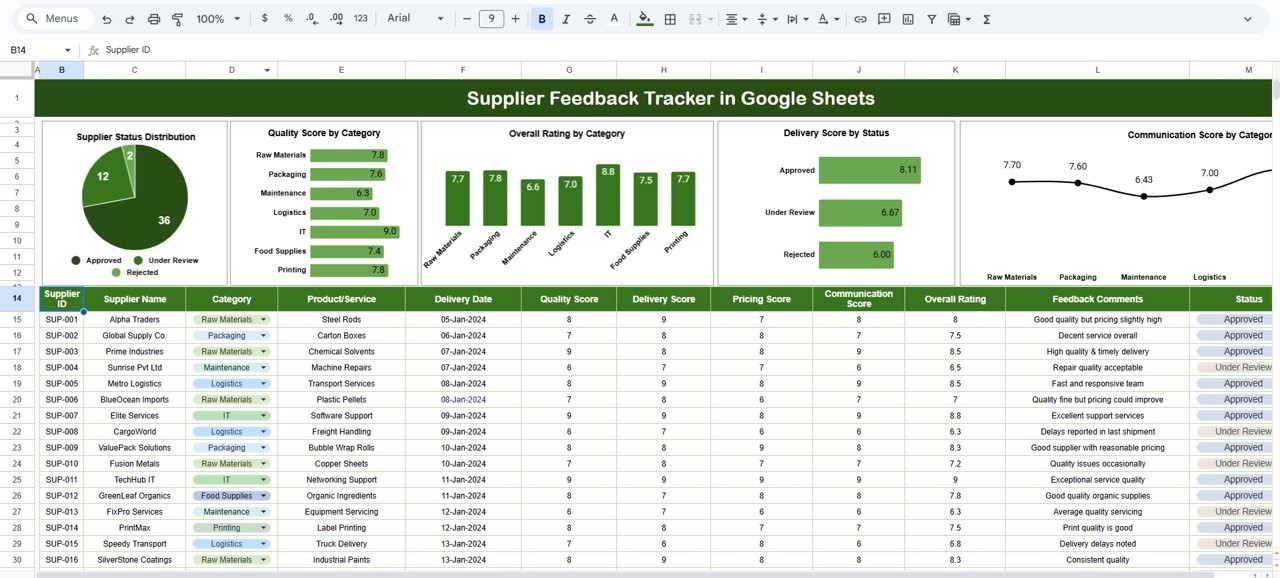Open the borders tool
1280x578 pixels.
[670, 19]
